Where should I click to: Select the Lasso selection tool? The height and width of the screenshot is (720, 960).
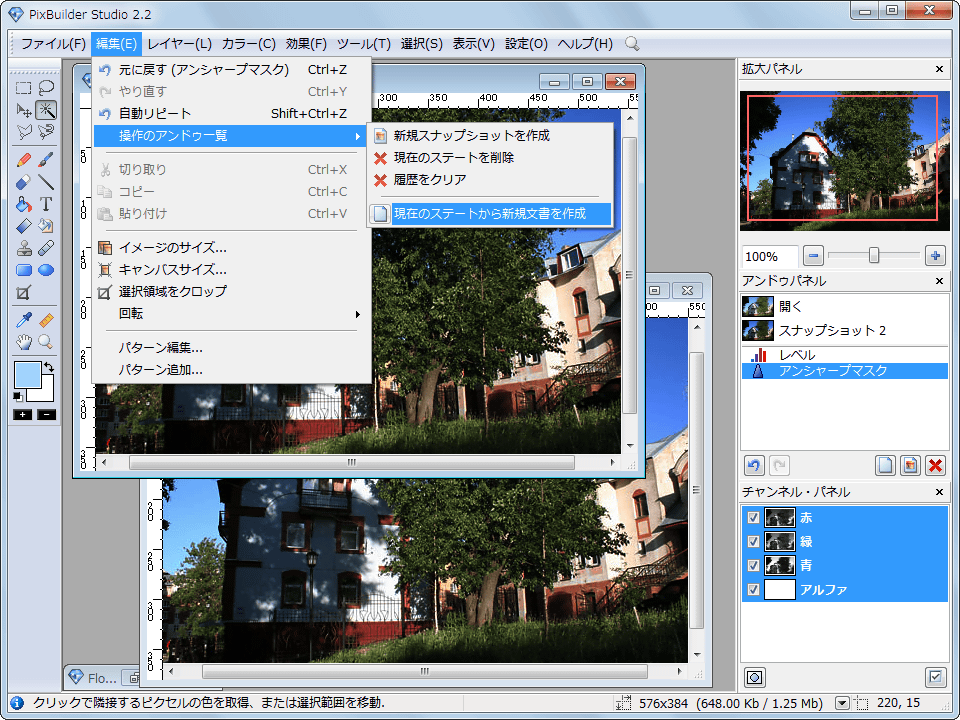point(46,88)
